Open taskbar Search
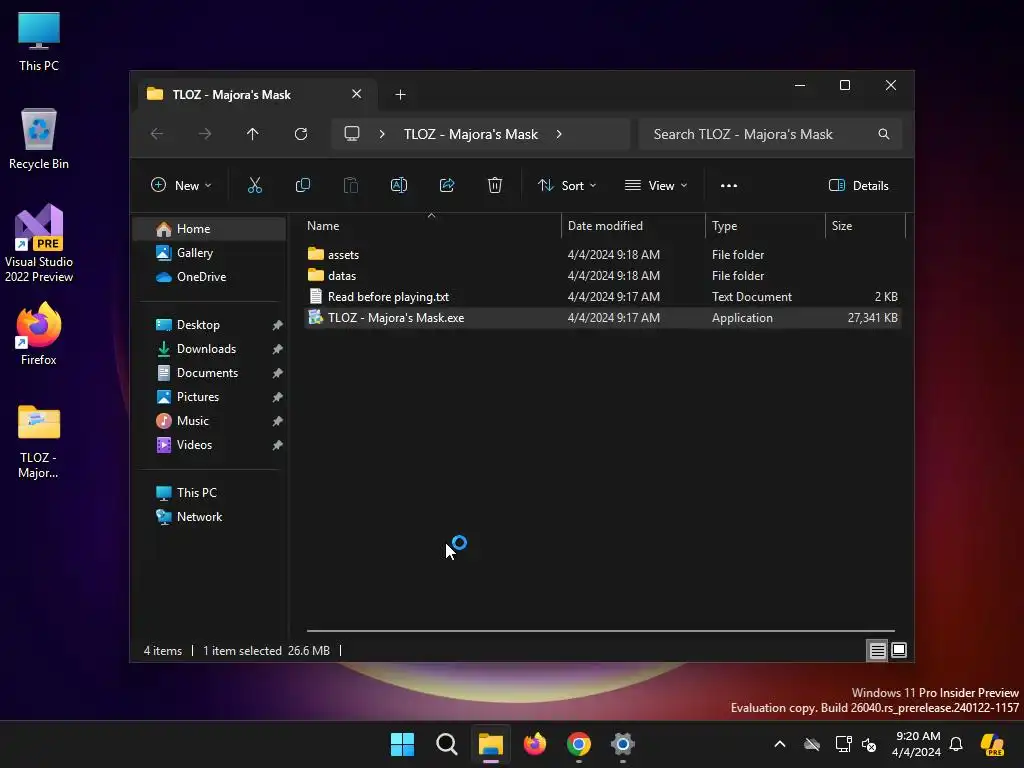Screen dimensions: 1024x768 [x=447, y=744]
